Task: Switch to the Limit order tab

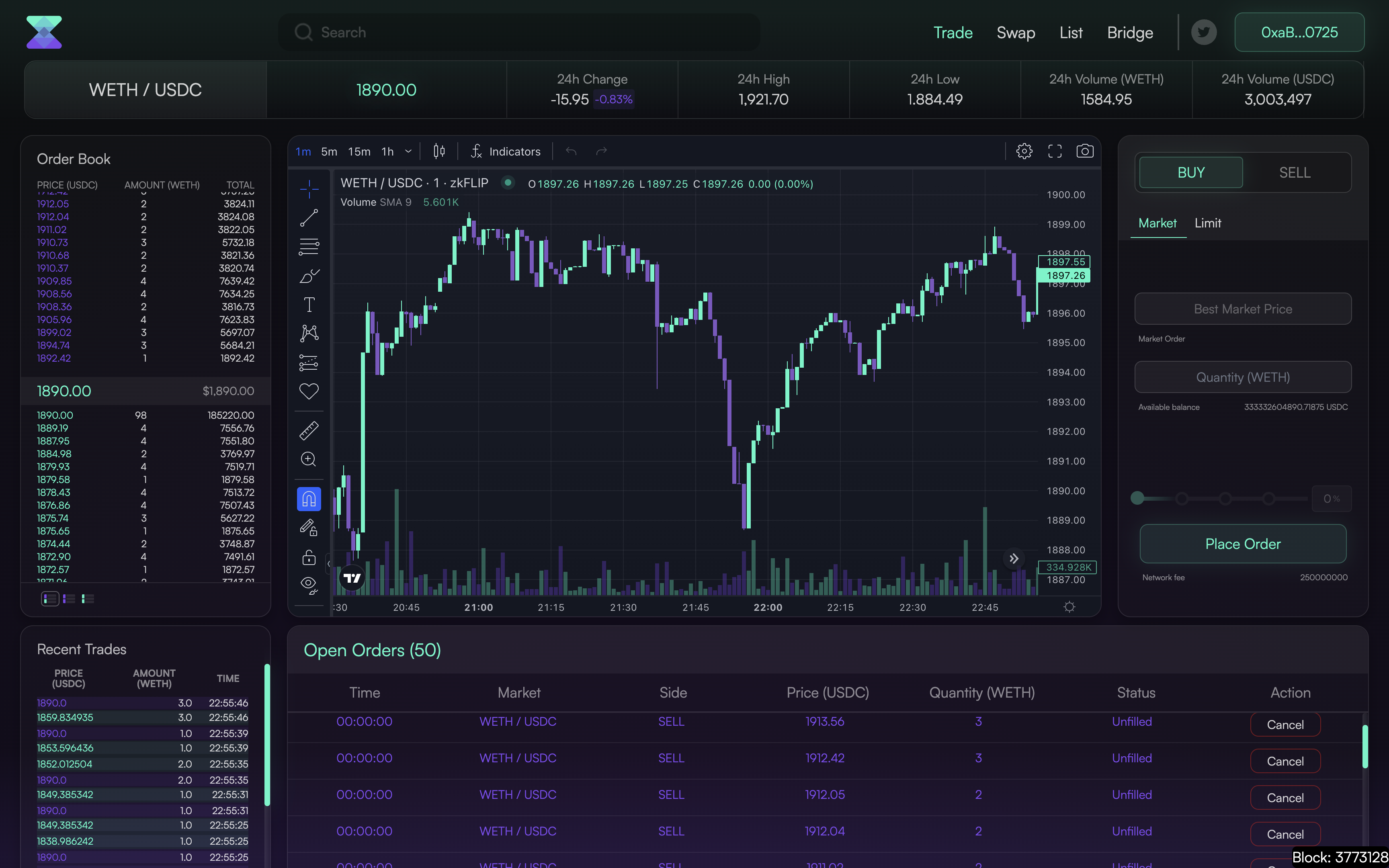Action: point(1207,223)
